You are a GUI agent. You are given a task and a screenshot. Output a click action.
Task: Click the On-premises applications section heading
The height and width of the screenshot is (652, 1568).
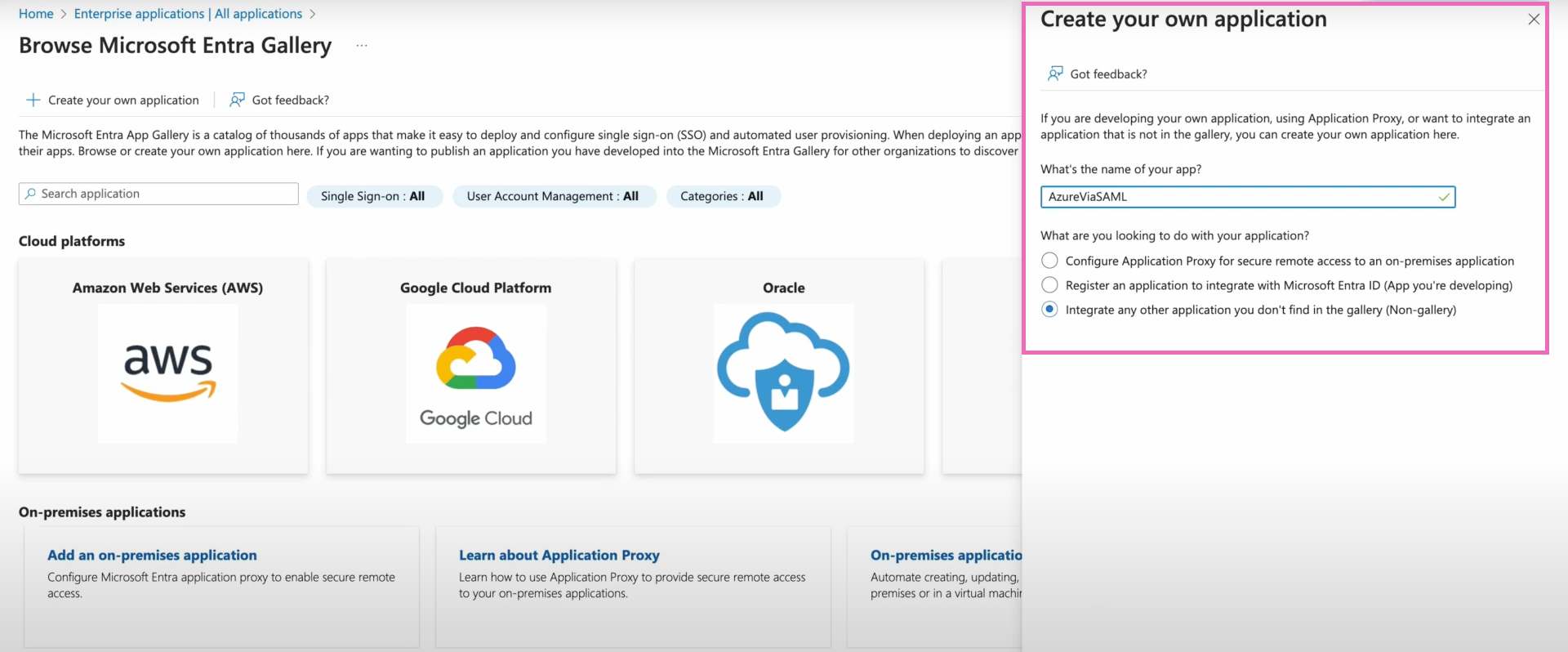point(102,512)
